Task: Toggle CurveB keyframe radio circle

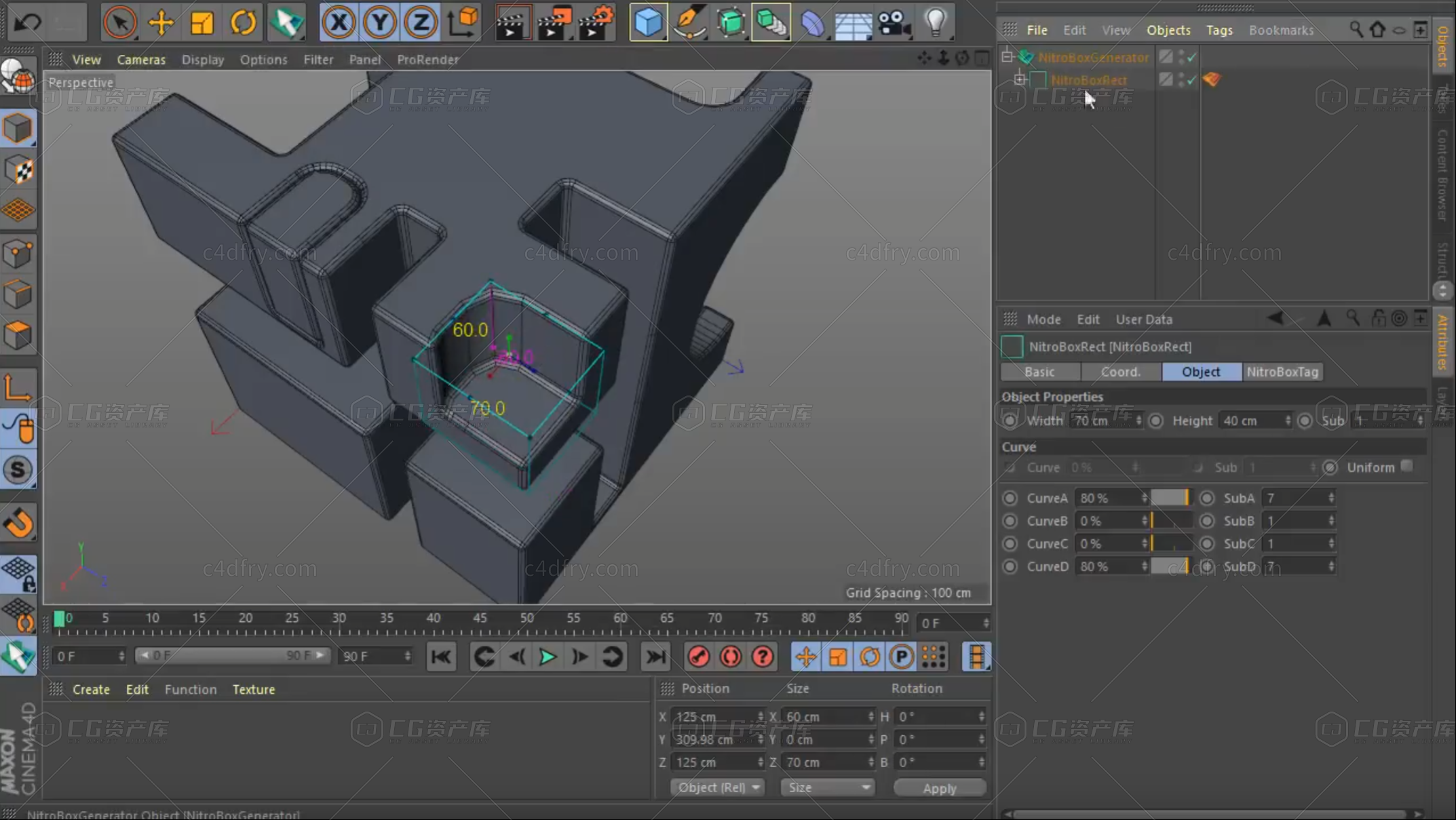Action: [x=1010, y=521]
